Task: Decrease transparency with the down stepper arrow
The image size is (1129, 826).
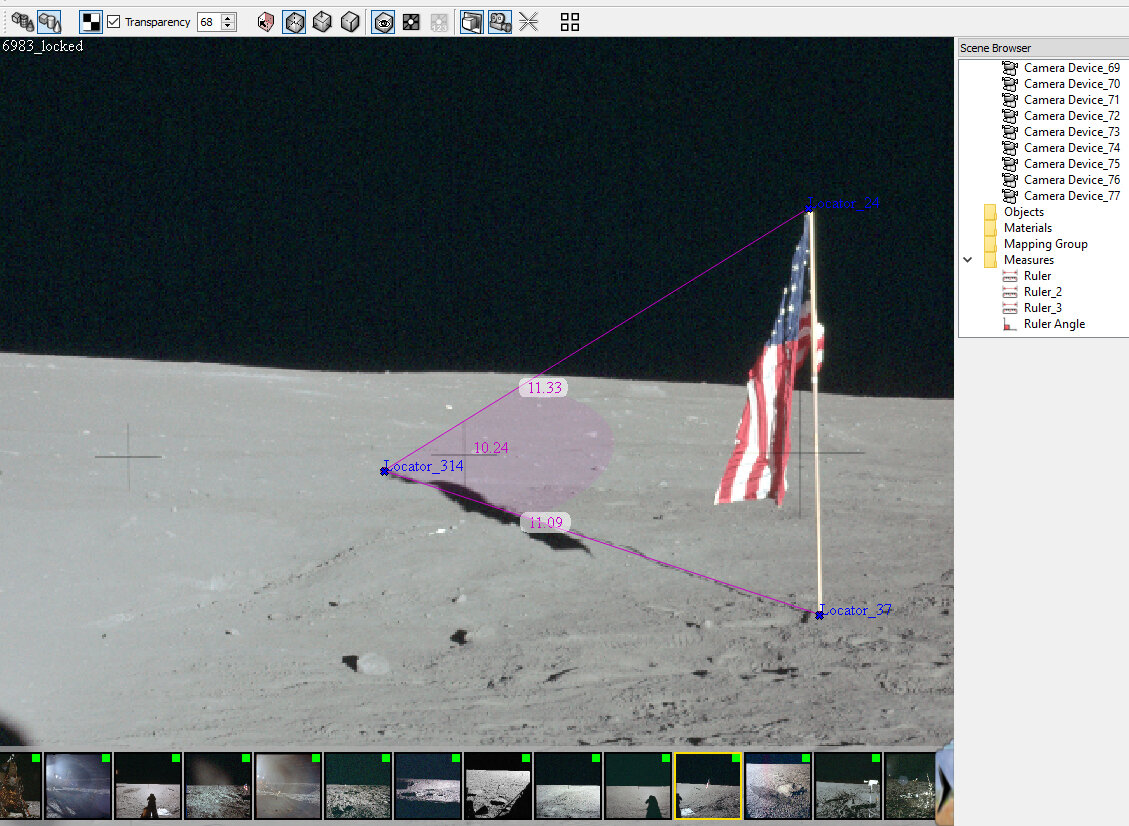Action: point(228,27)
